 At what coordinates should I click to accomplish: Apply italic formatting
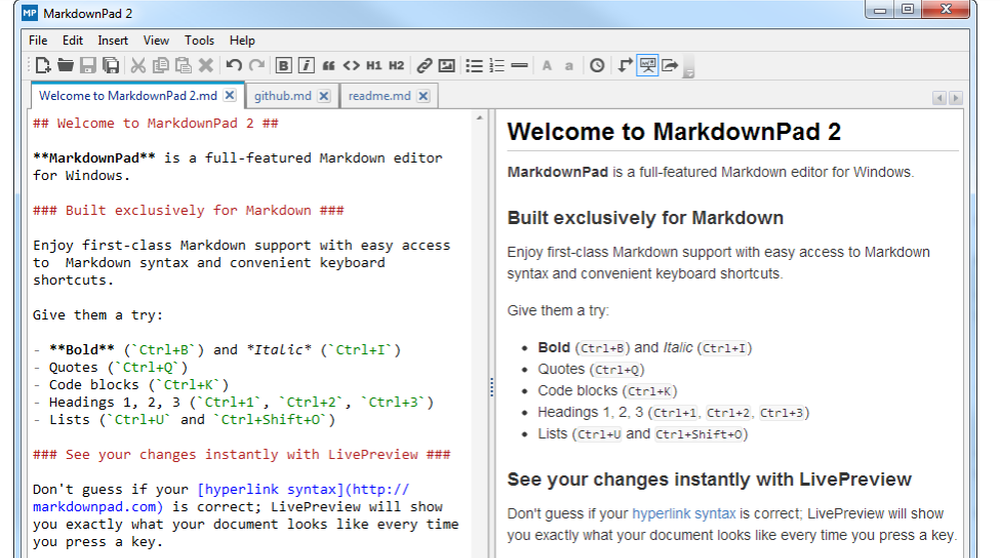pos(306,65)
